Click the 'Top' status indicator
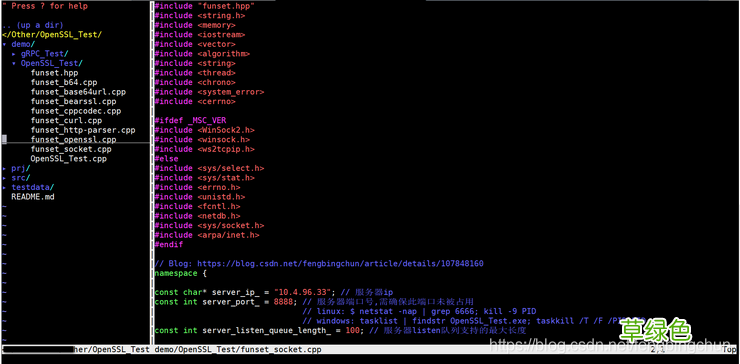This screenshot has height=364, width=740. pos(729,350)
